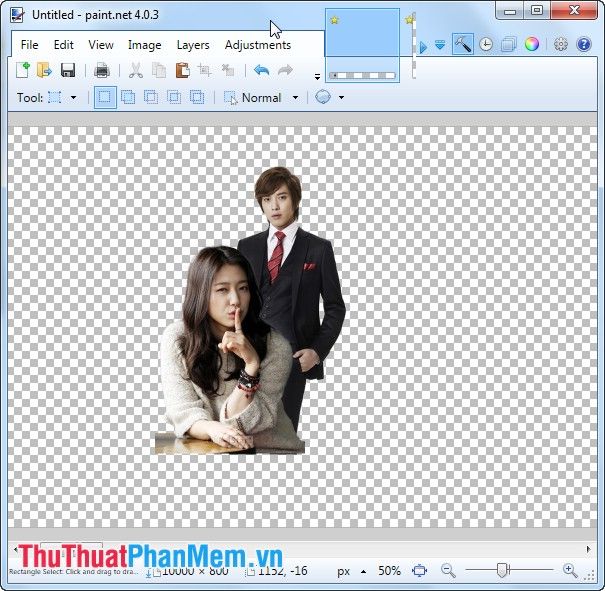Screen dimensions: 605x591
Task: Click the zoom slider handle
Action: click(x=502, y=570)
